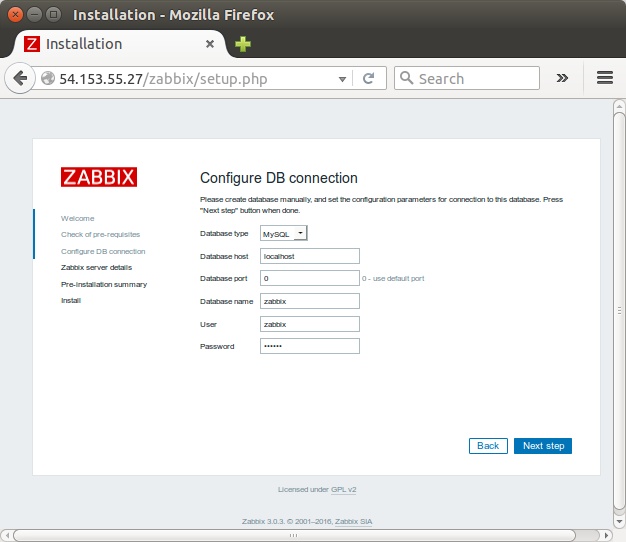Close the Installation tab

210,44
